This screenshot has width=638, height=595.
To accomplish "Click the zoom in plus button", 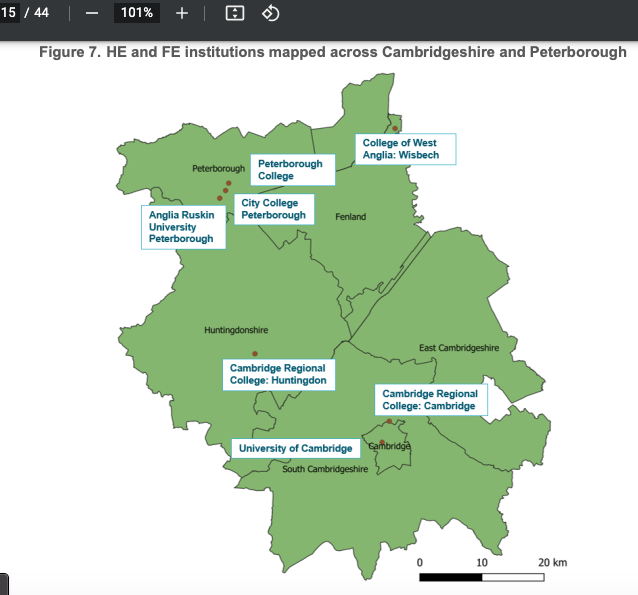I will click(x=182, y=13).
